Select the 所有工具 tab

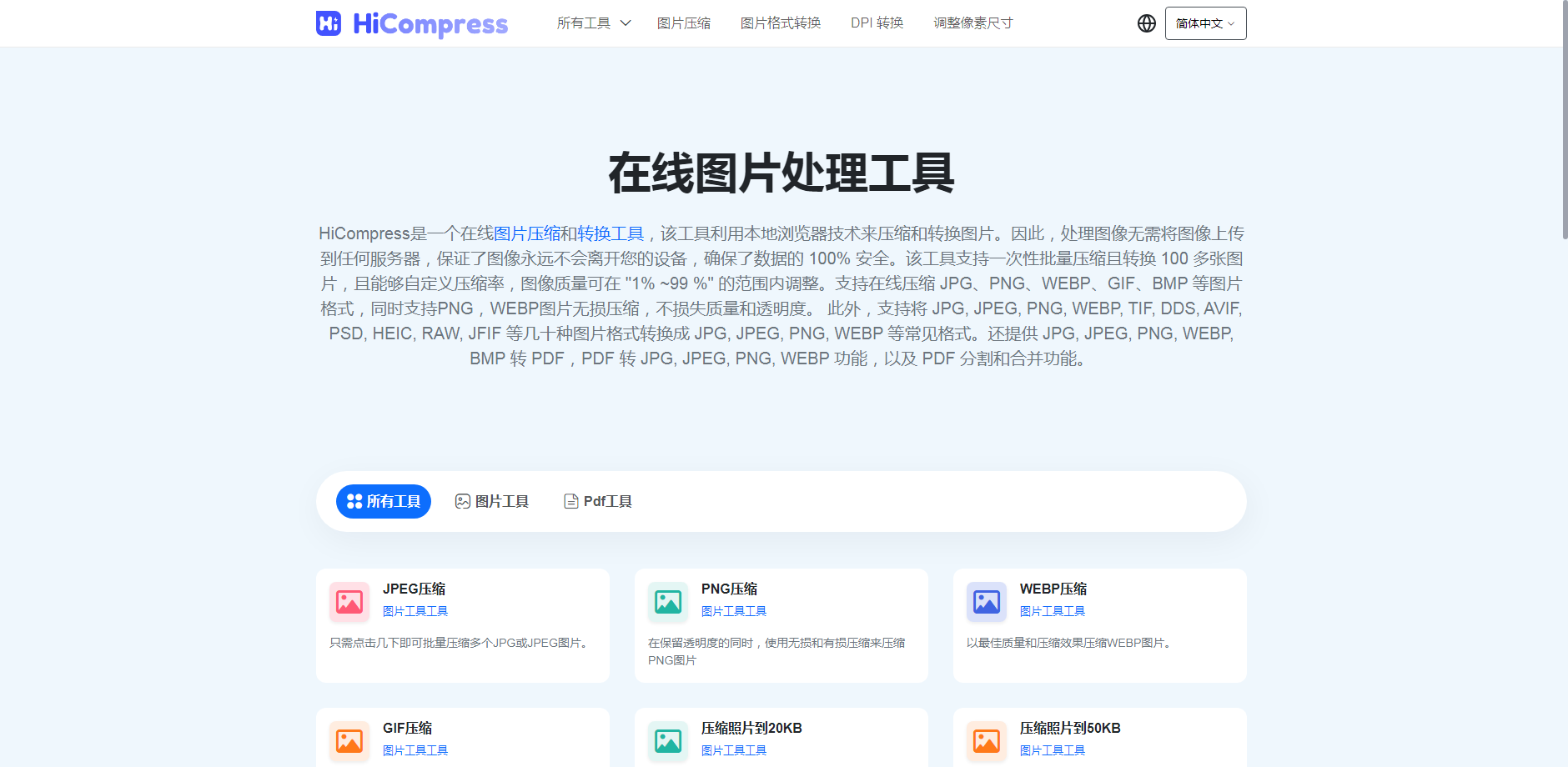pyautogui.click(x=384, y=501)
